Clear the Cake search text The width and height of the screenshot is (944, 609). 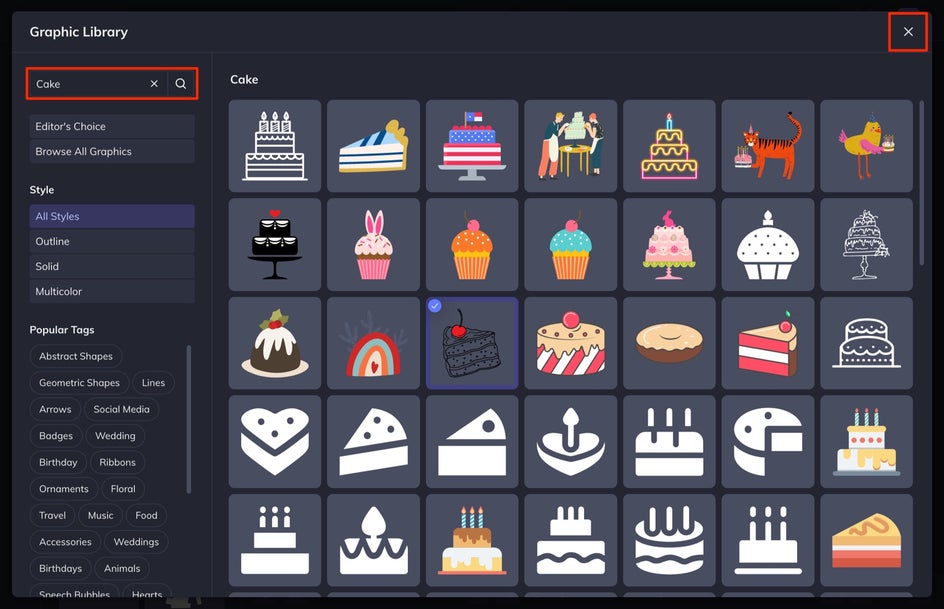tap(154, 84)
